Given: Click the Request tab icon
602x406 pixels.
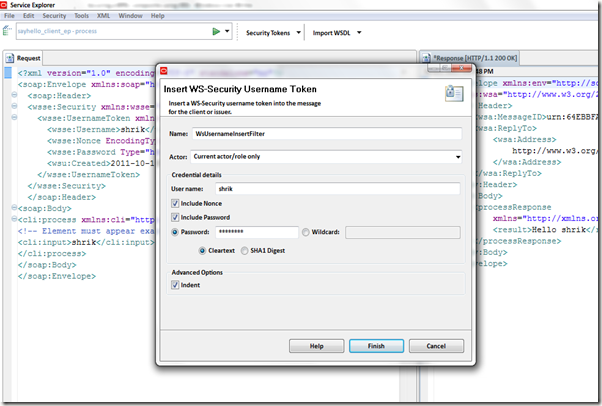Looking at the screenshot, I should coord(10,58).
